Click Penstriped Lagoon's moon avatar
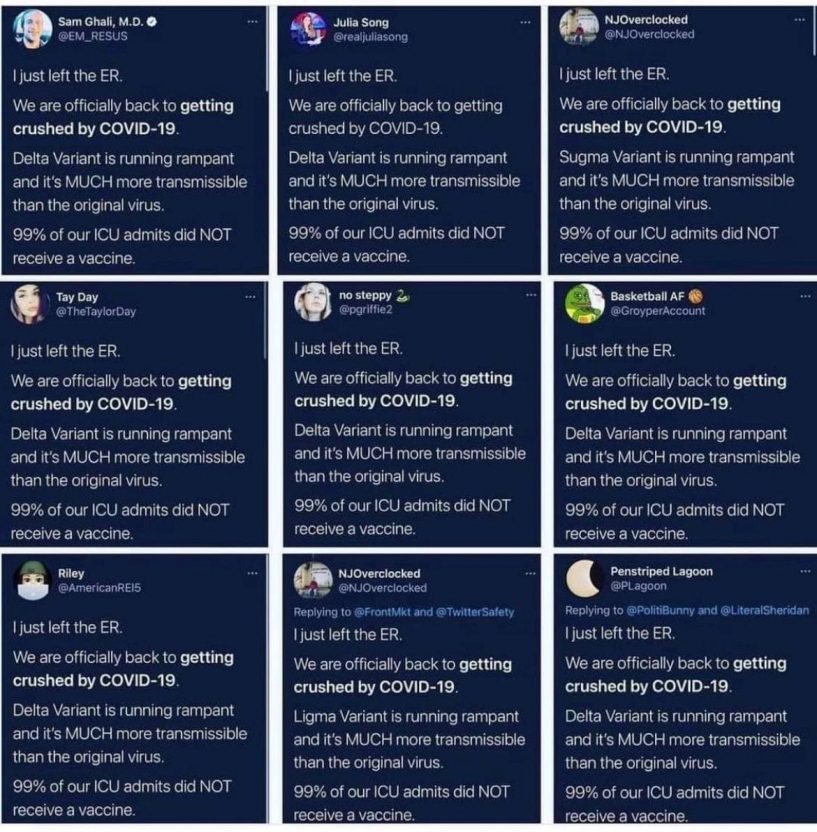 coord(582,578)
